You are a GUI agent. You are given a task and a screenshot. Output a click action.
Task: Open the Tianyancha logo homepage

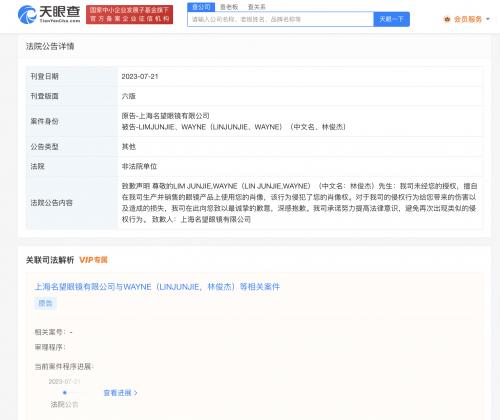[x=49, y=15]
